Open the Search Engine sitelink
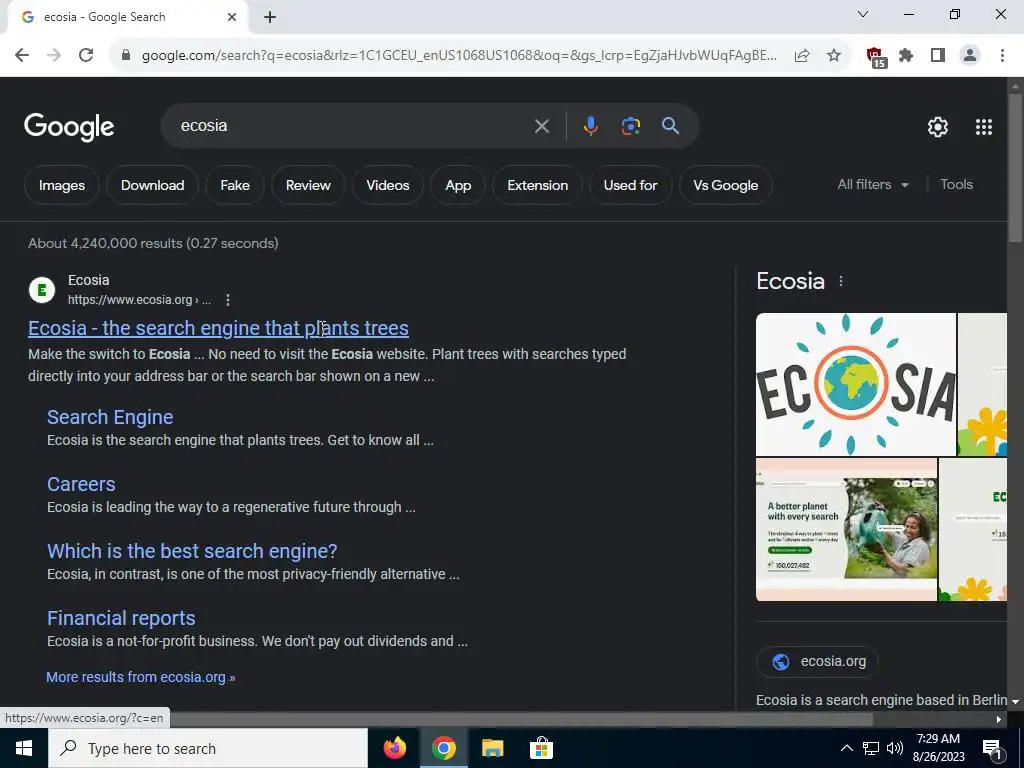 click(x=110, y=417)
